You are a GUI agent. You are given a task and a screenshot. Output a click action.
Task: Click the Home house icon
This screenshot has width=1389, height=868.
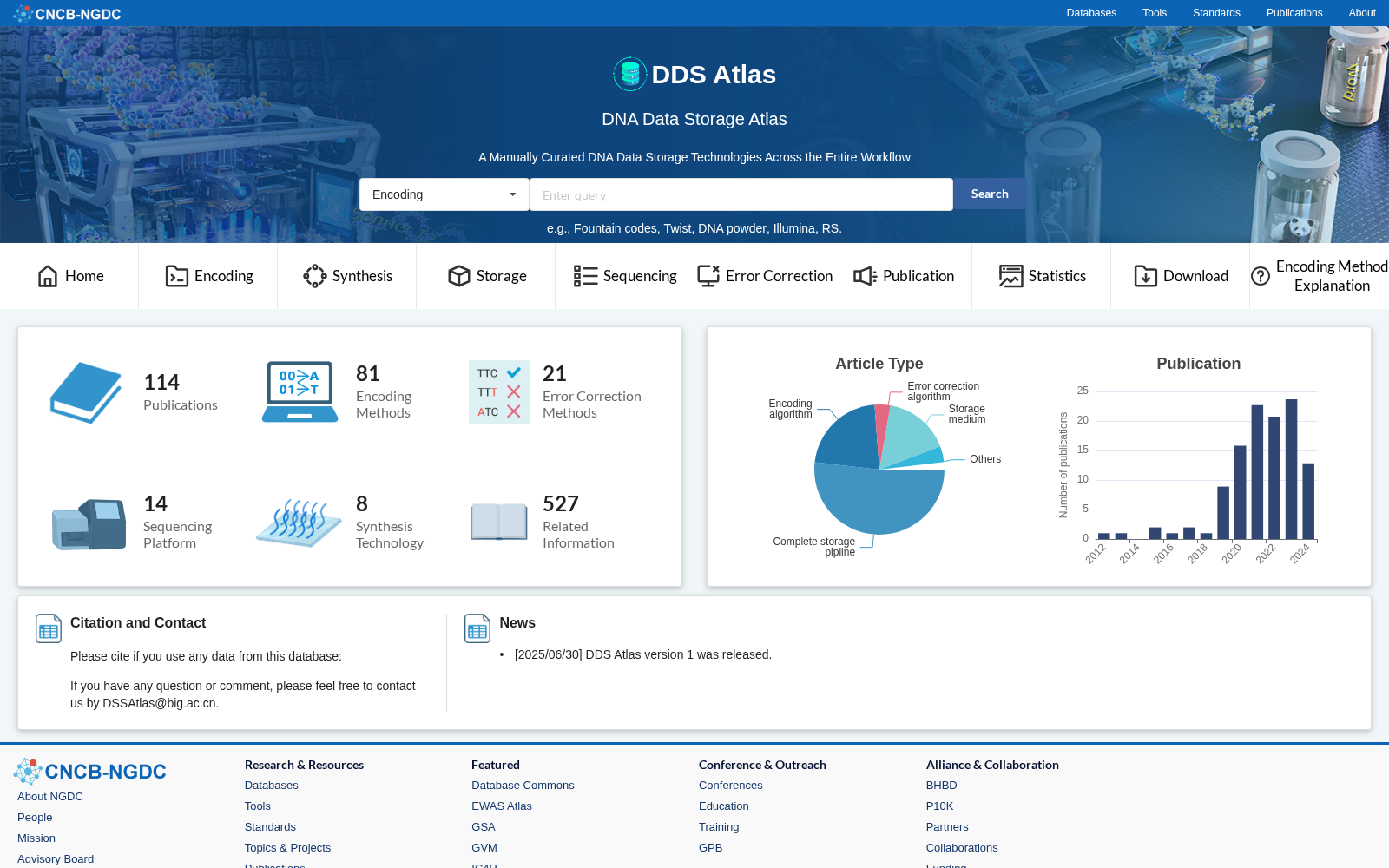(48, 276)
